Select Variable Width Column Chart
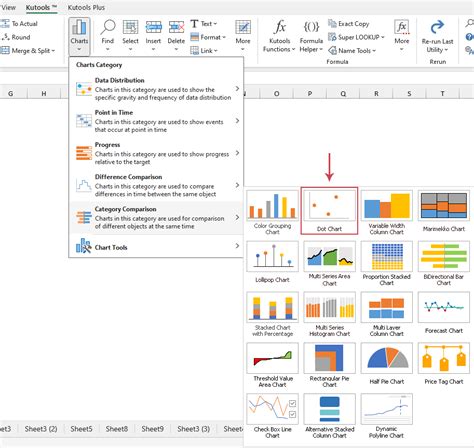Viewport: 474px width, 448px height. click(x=387, y=212)
